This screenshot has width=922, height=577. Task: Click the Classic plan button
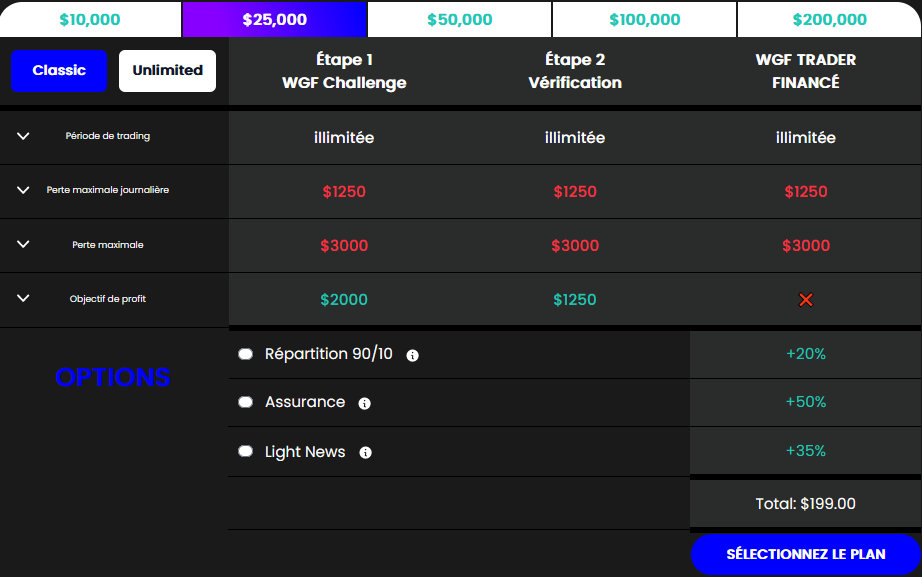coord(59,70)
